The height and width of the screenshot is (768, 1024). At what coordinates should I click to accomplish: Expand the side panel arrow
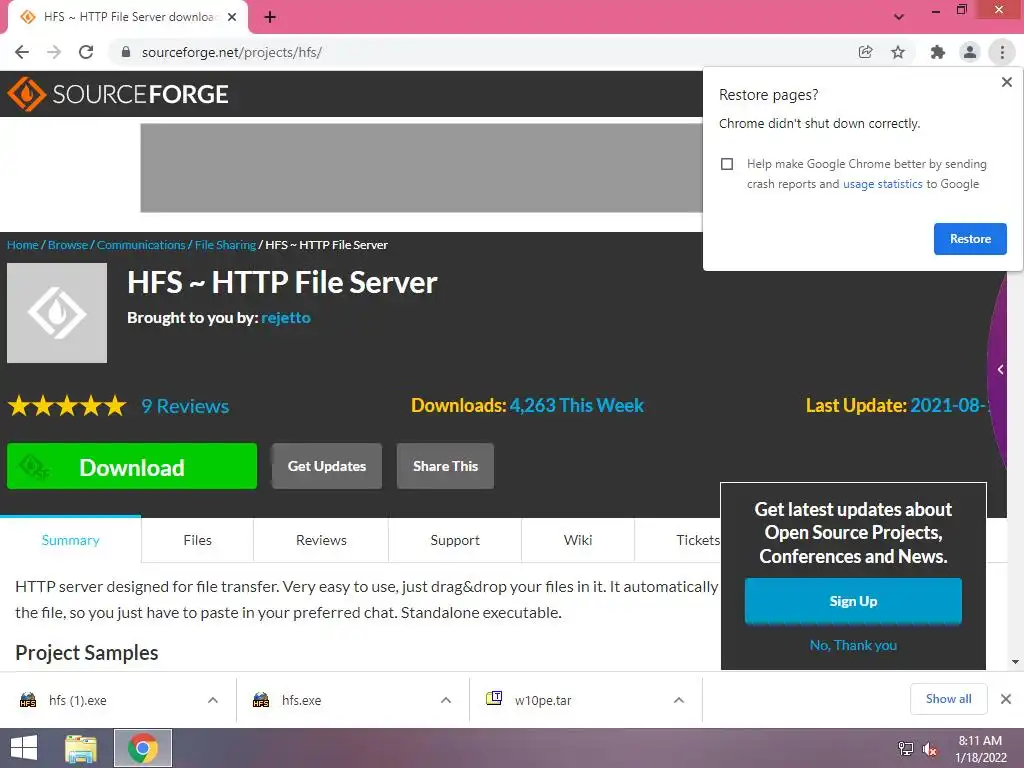pos(1000,370)
